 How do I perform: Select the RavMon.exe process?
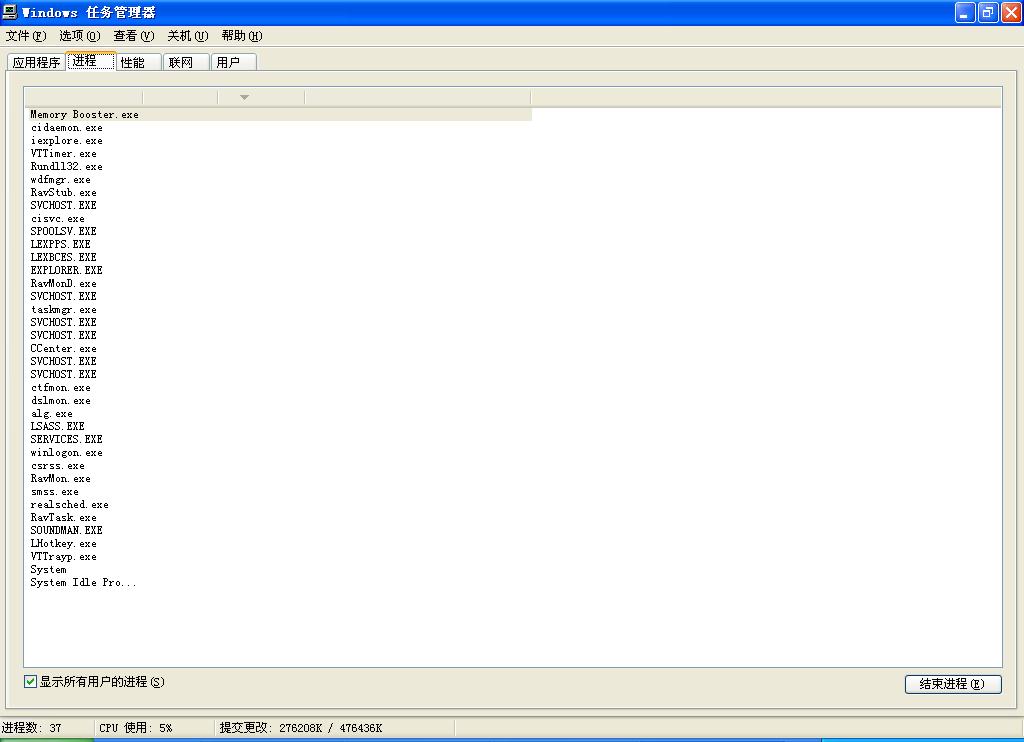tap(61, 478)
